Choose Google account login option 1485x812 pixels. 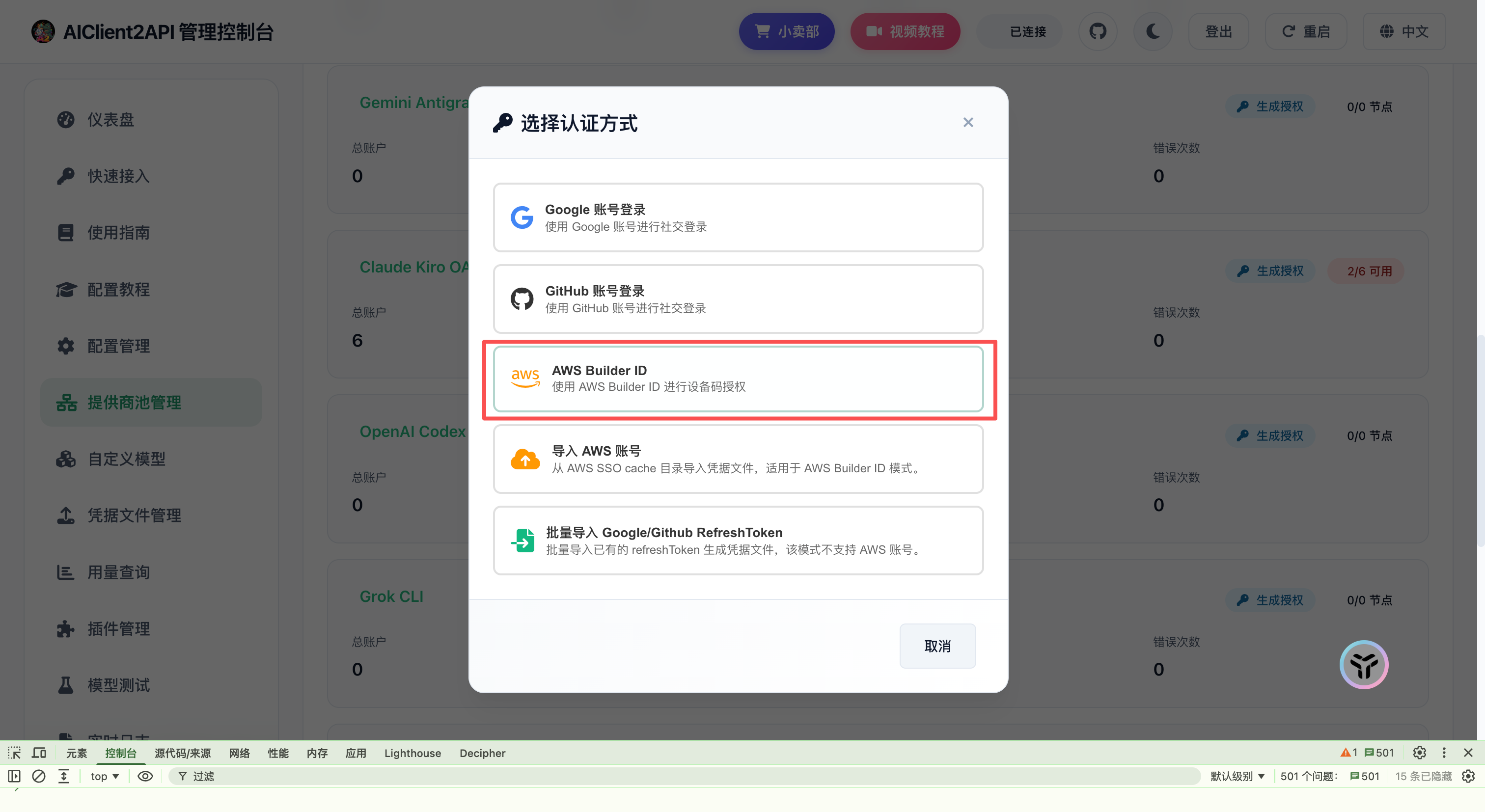point(738,217)
